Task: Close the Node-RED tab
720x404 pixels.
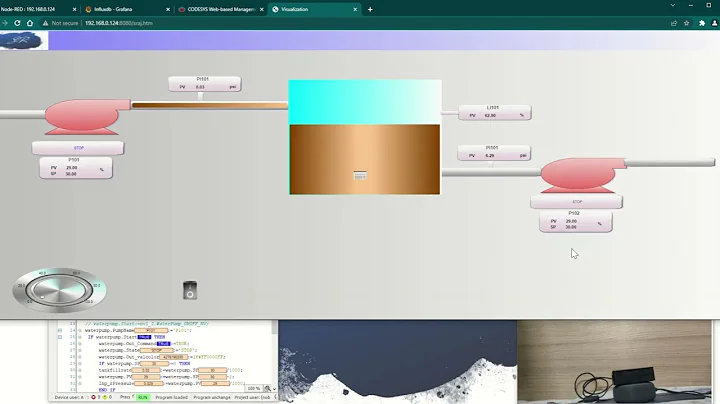Action: [x=74, y=9]
